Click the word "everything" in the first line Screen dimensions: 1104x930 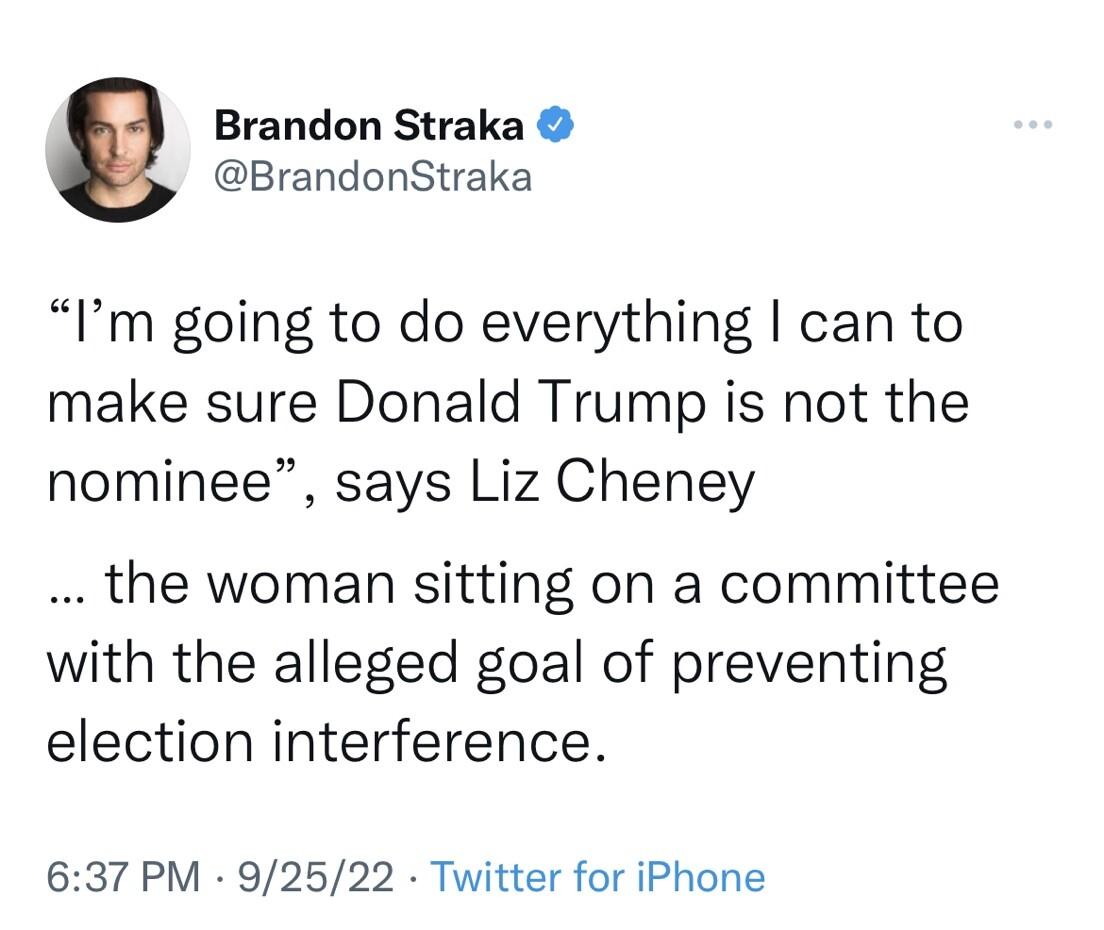point(617,326)
